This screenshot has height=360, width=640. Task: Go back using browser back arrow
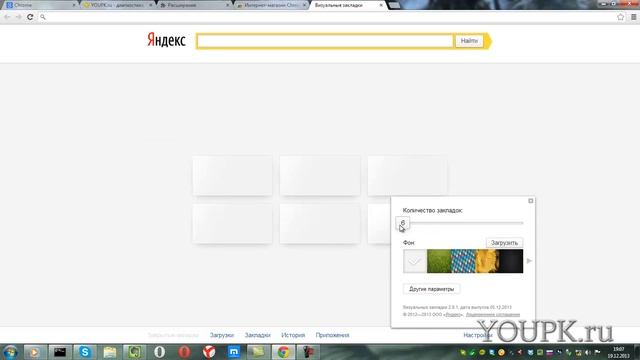7,17
